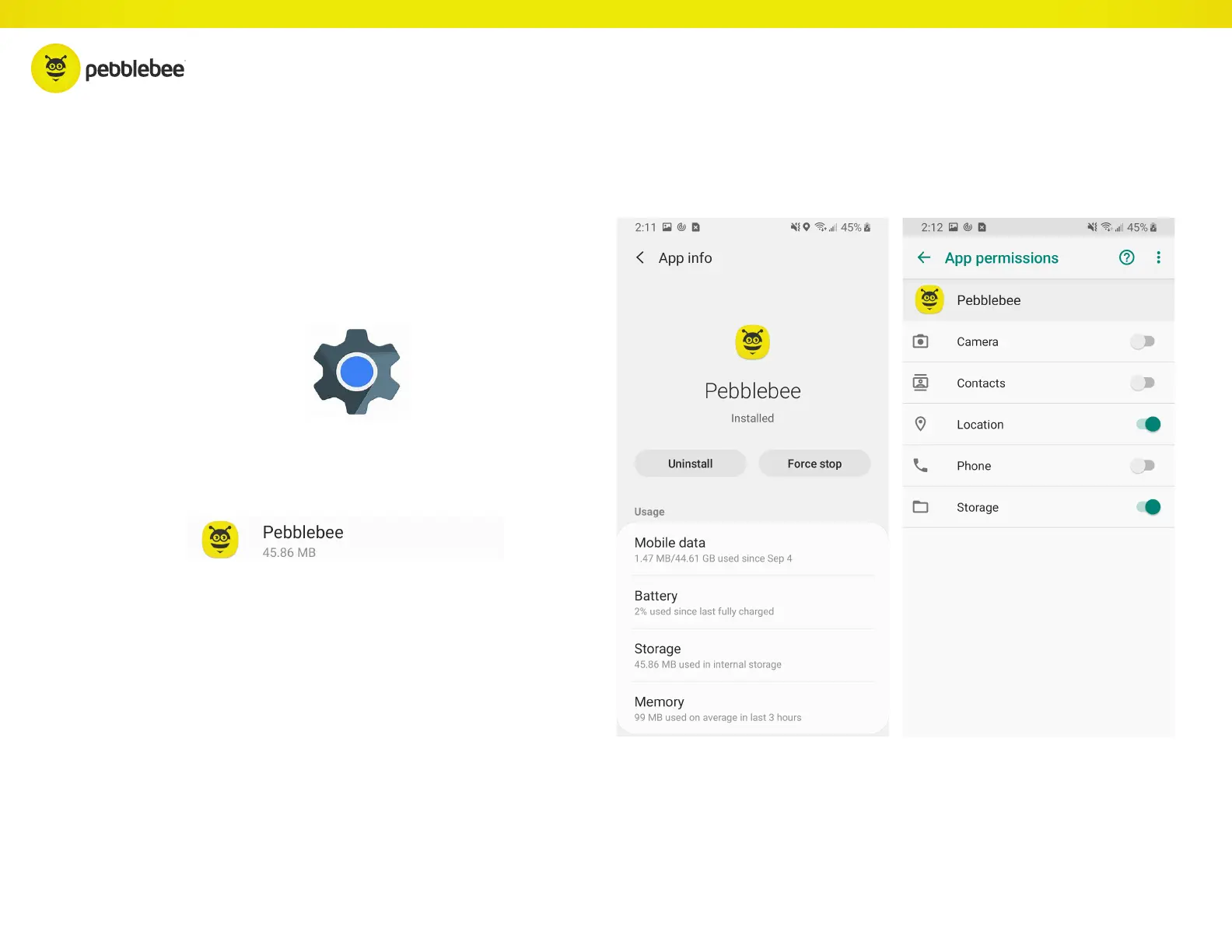Click the large Pebblebee title on App info

(x=753, y=390)
